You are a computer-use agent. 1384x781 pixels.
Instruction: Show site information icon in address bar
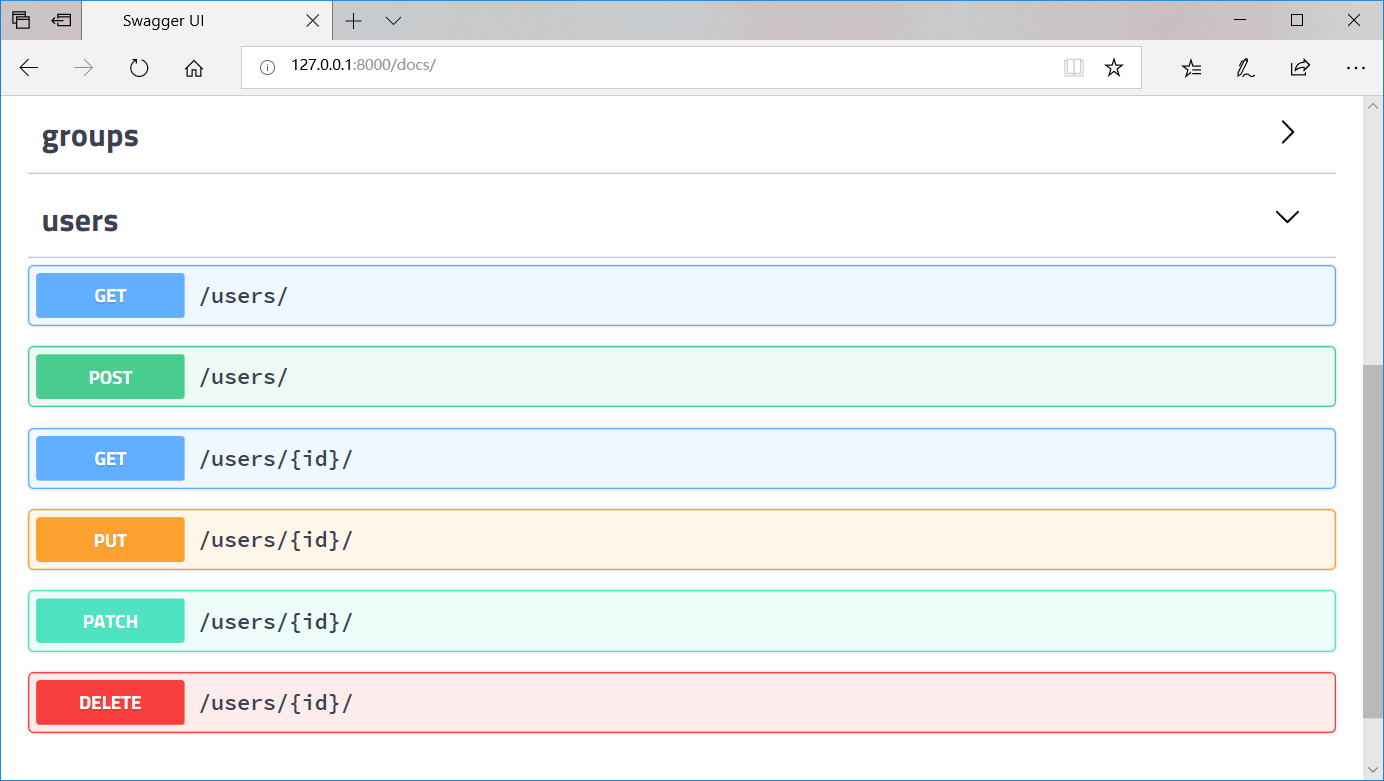[x=267, y=68]
